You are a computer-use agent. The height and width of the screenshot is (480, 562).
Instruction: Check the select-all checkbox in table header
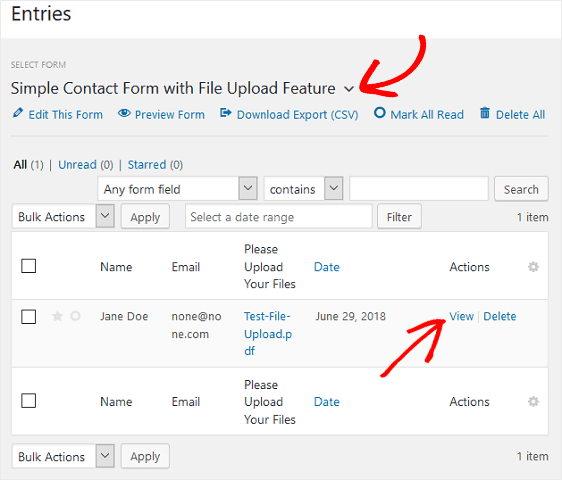pos(28,266)
